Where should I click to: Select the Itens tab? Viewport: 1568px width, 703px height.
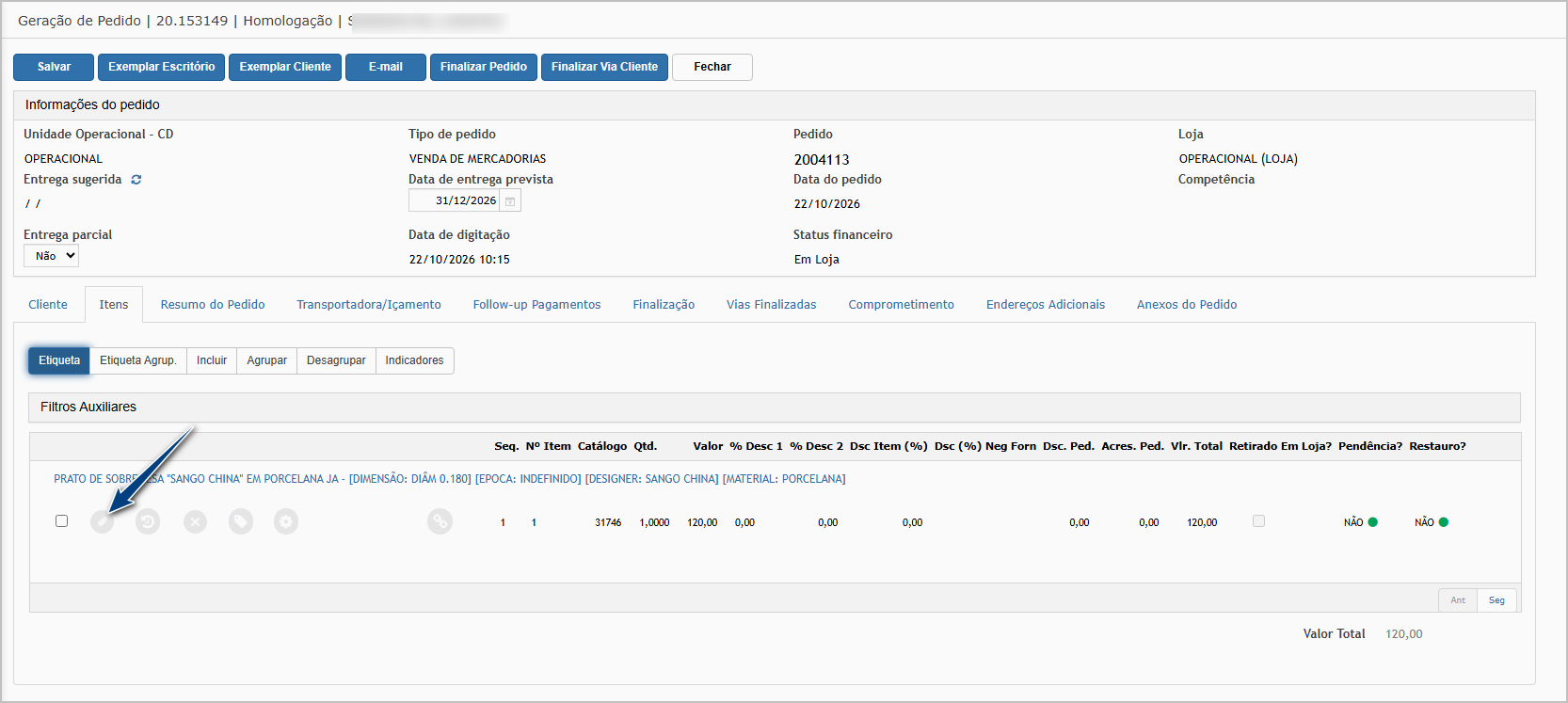pyautogui.click(x=114, y=305)
